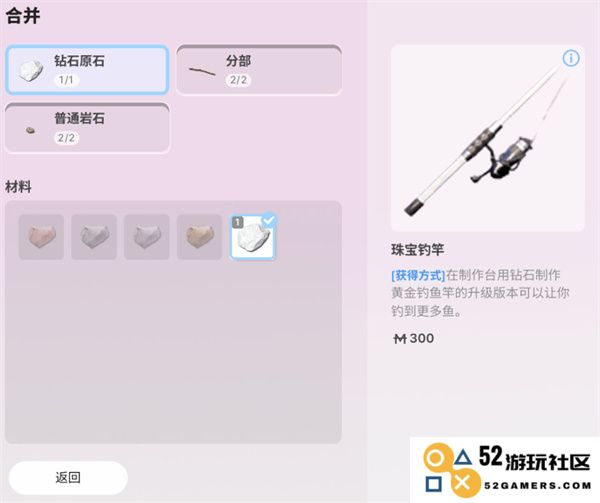Click the 珠宝钓竿 item title
The height and width of the screenshot is (503, 600).
click(417, 250)
